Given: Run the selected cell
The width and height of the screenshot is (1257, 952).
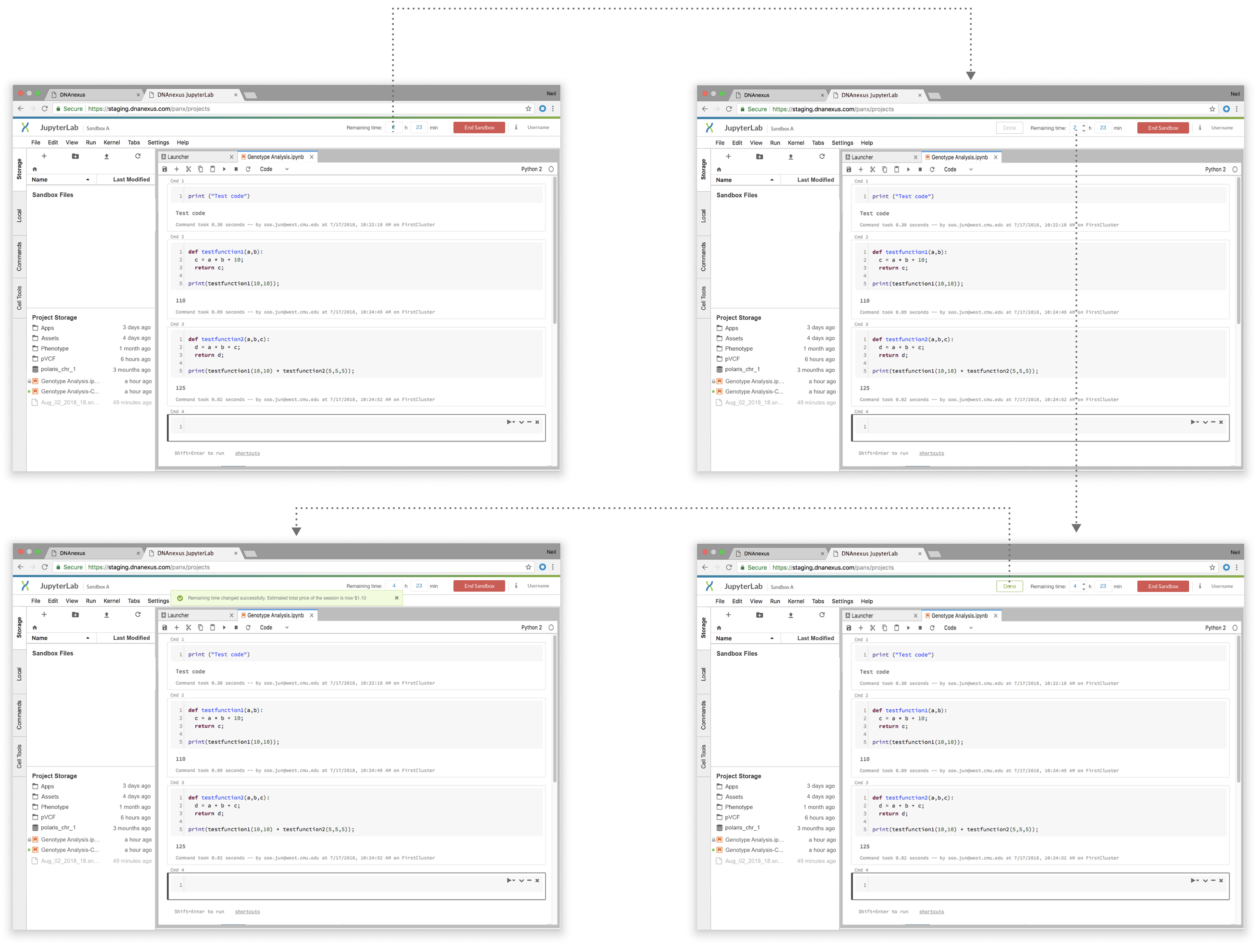Looking at the screenshot, I should 224,169.
